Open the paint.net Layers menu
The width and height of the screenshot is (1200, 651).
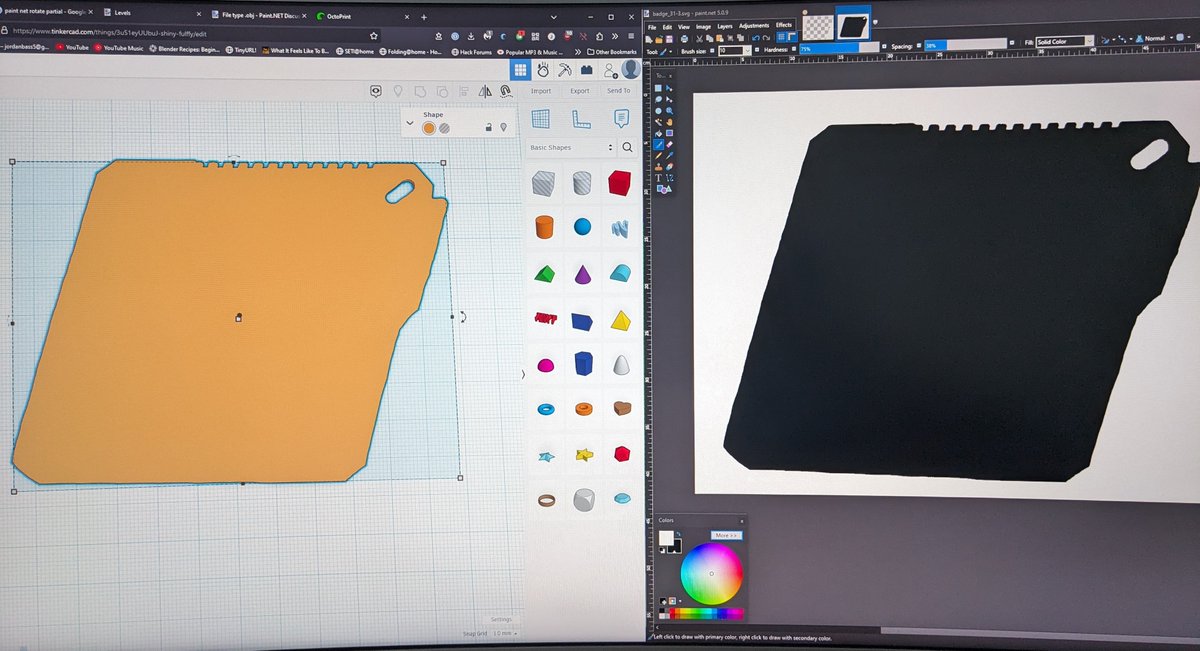724,26
